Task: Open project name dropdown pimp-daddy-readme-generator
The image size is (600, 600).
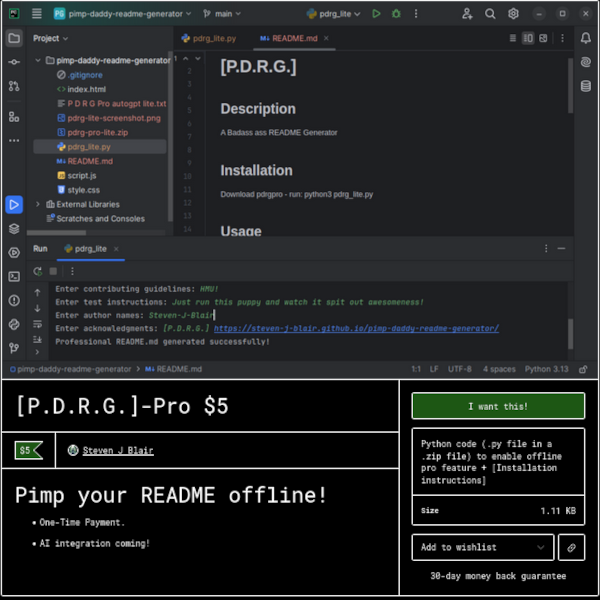Action: pyautogui.click(x=122, y=14)
